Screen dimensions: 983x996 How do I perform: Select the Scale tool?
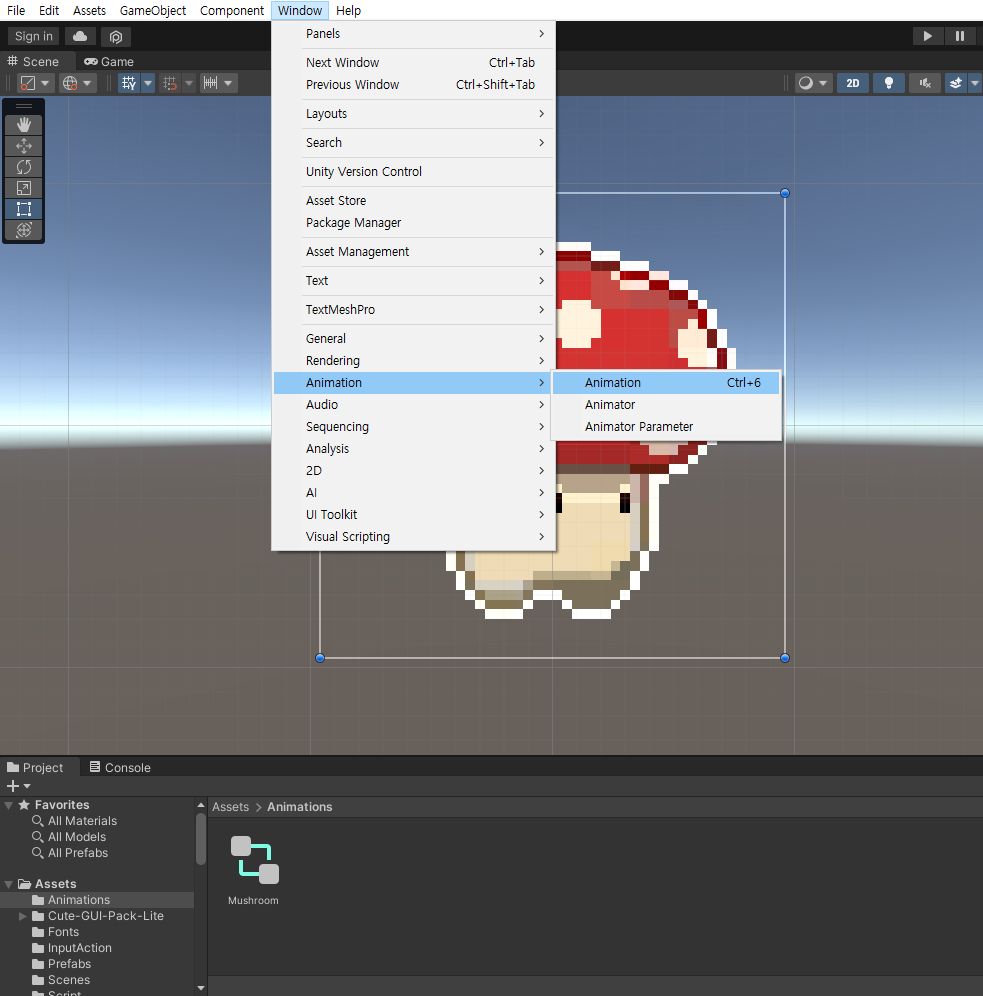24,188
